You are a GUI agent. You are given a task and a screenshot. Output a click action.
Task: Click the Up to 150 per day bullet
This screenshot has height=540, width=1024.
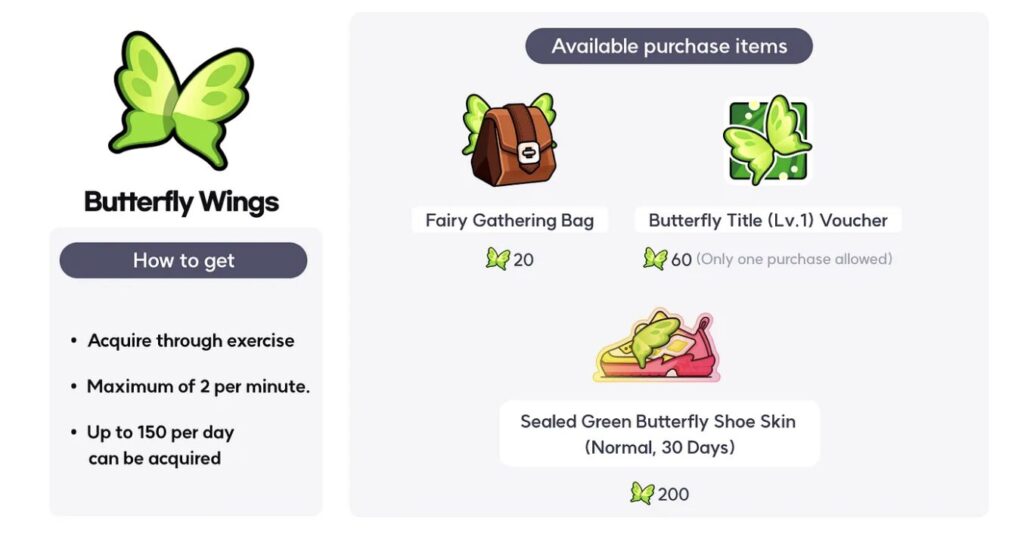pyautogui.click(x=152, y=445)
